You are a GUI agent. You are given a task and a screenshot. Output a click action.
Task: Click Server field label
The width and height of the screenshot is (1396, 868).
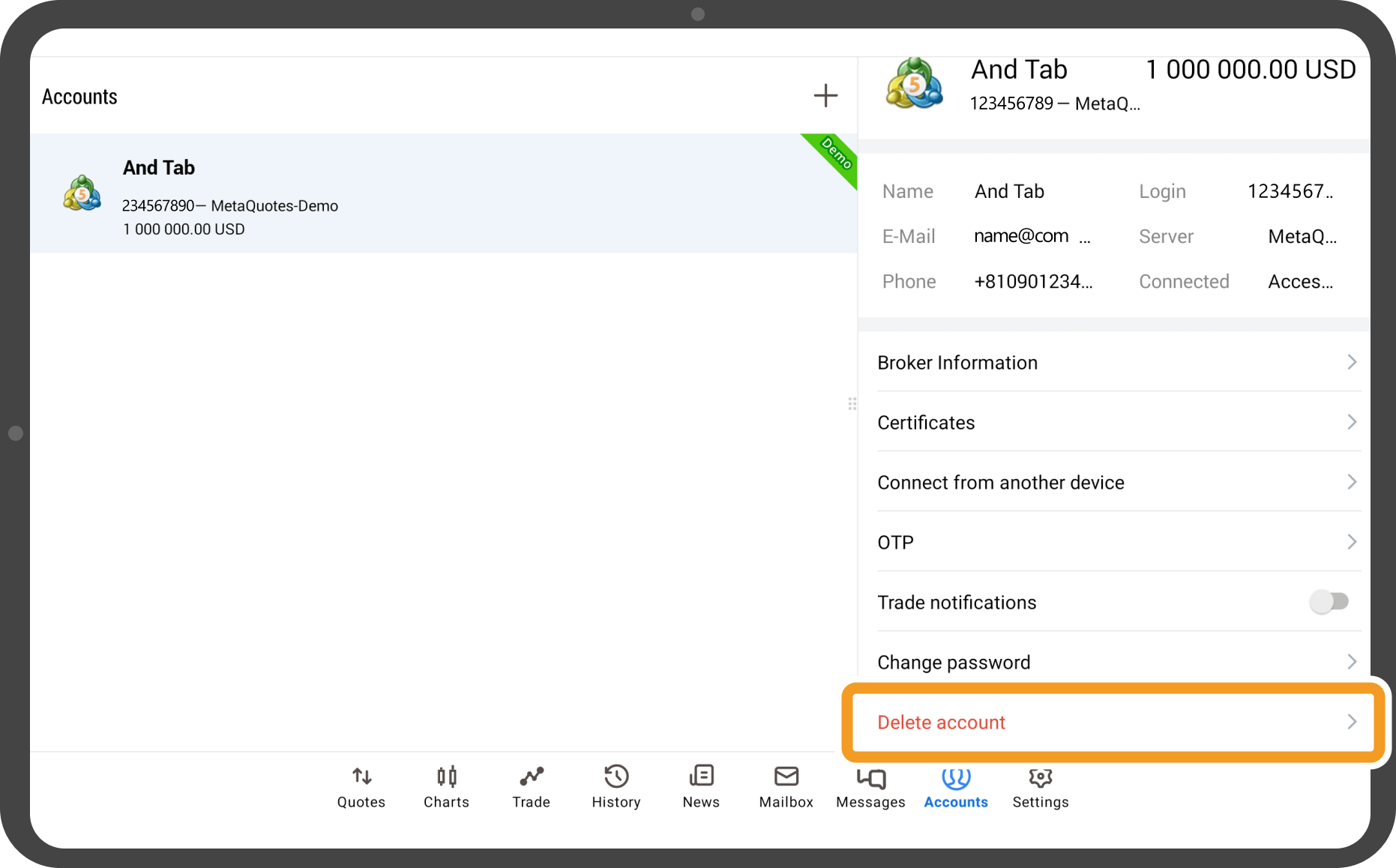(1166, 237)
